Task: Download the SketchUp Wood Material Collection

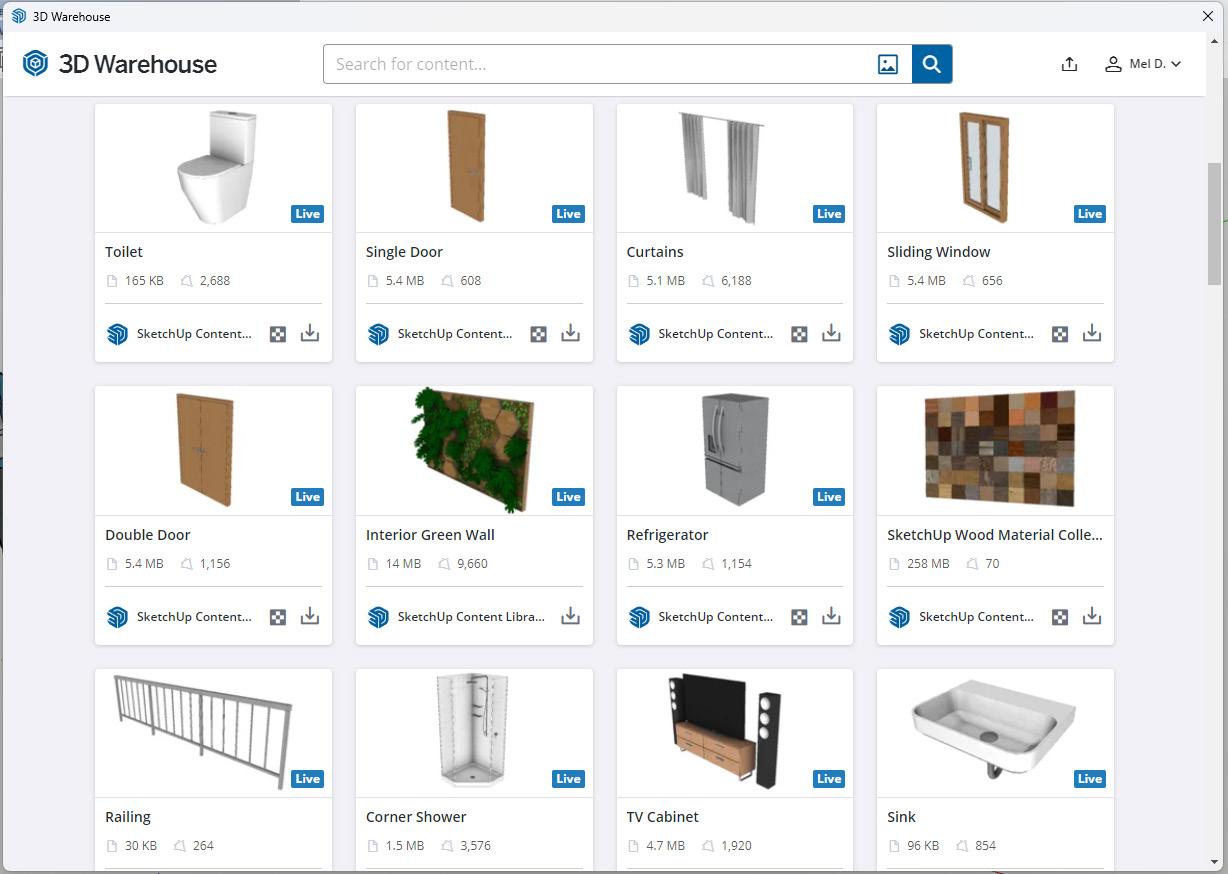Action: coord(1092,616)
